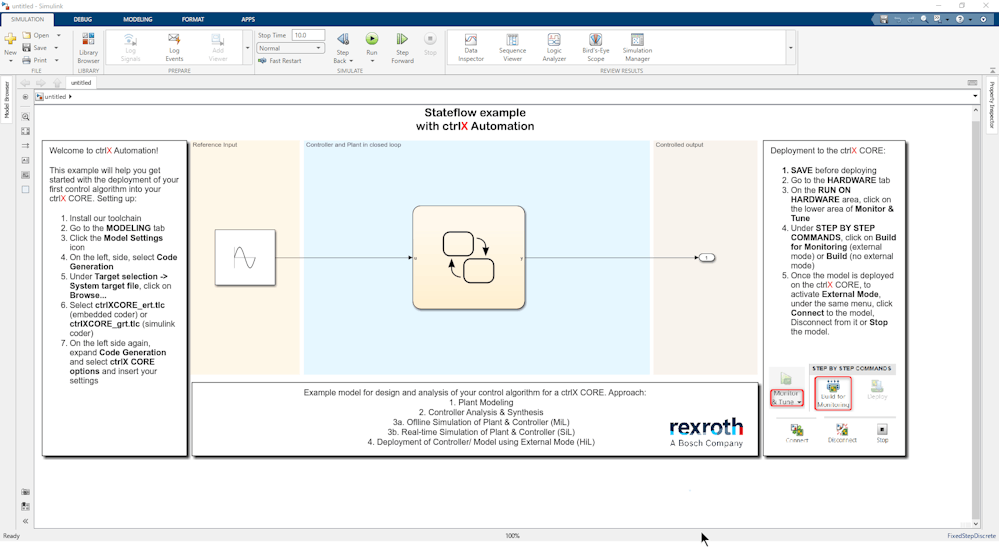Select the output port block 1

click(707, 257)
